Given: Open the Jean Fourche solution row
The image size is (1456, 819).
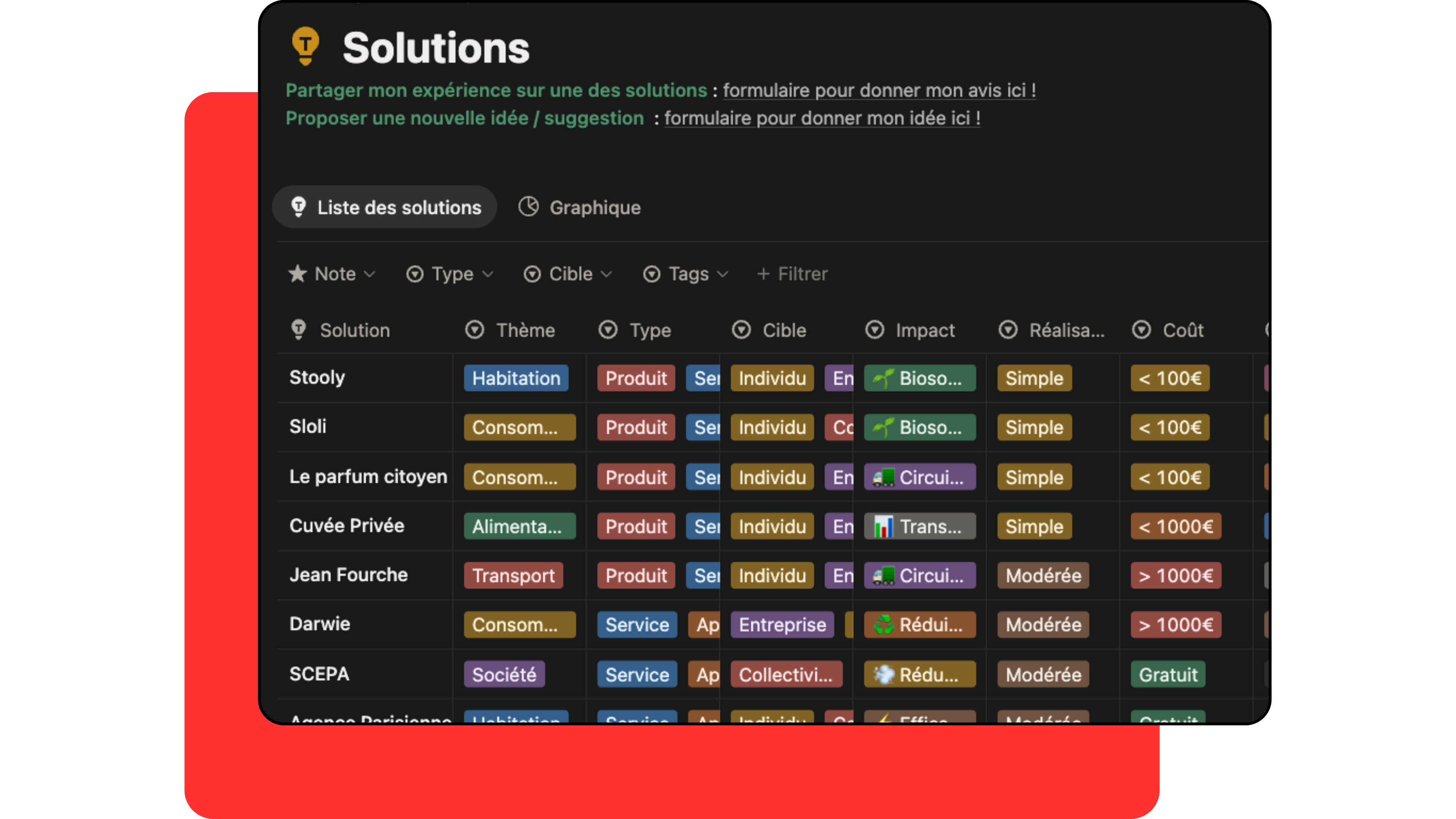Looking at the screenshot, I should pyautogui.click(x=348, y=575).
